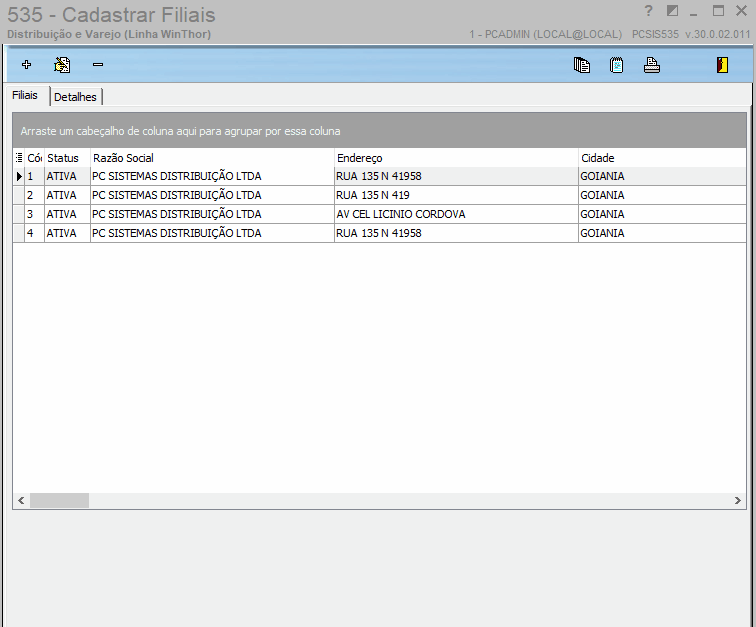Click ATIVA status in row 4

click(68, 233)
